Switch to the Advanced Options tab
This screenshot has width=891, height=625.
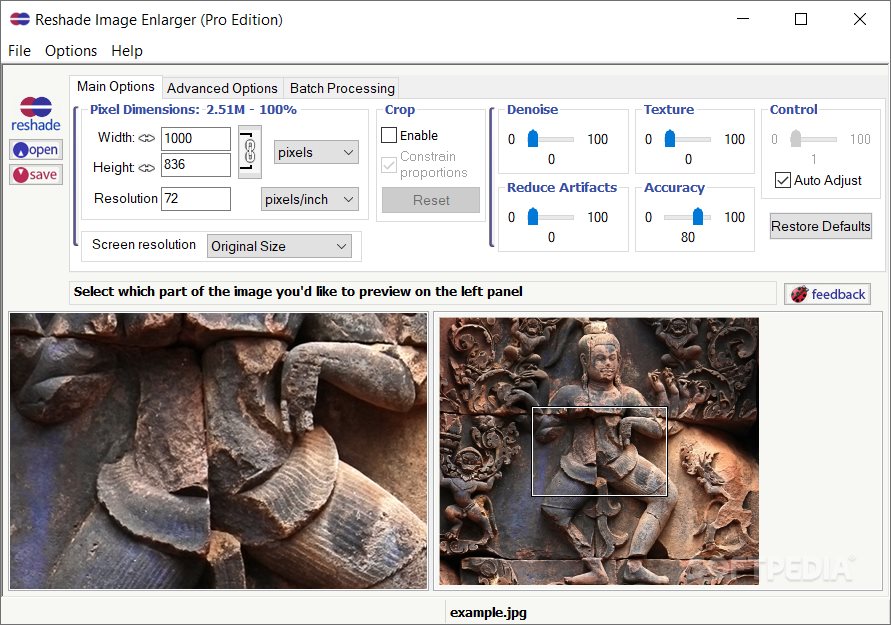pos(222,88)
